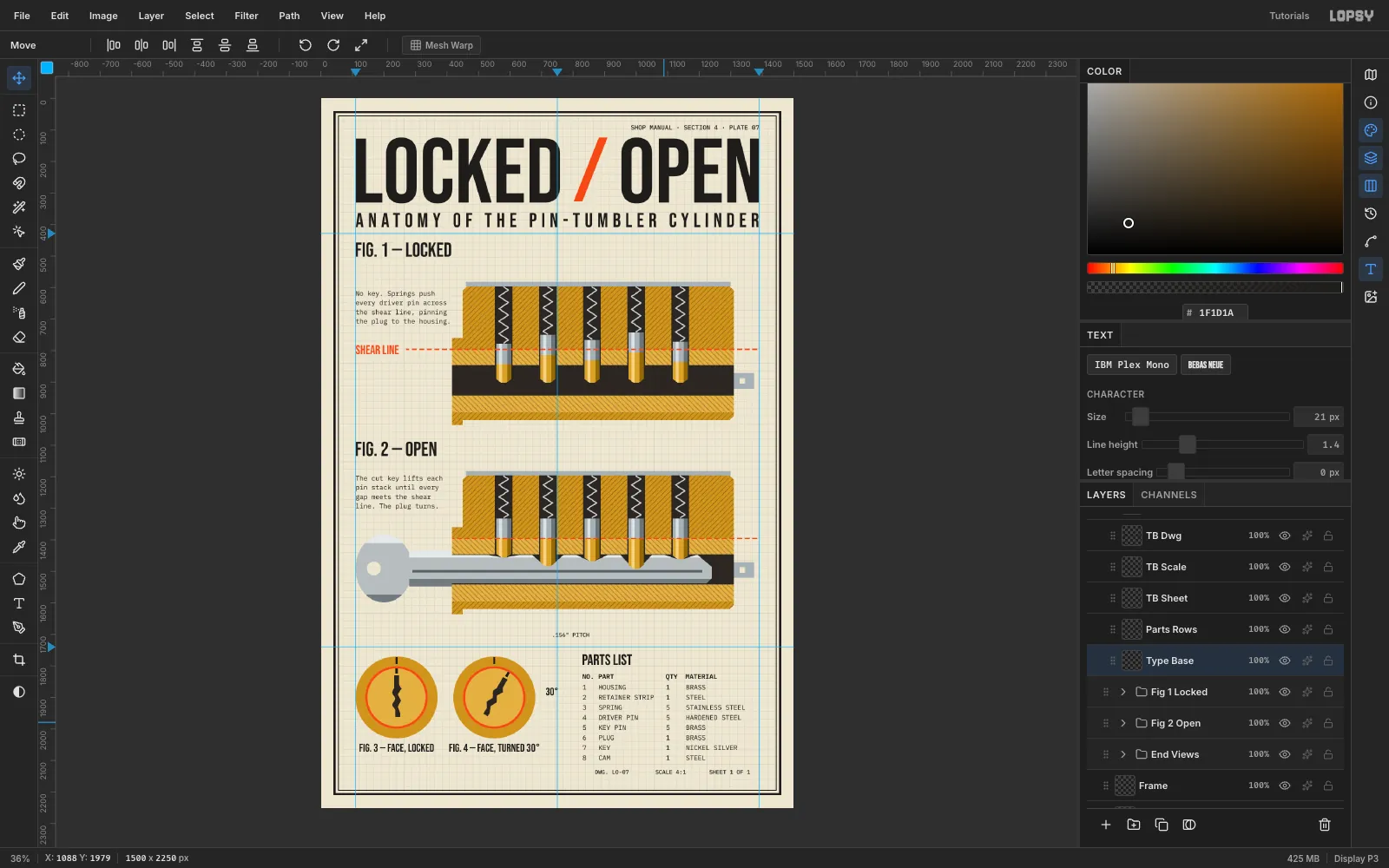This screenshot has height=868, width=1389.
Task: Select the rectangular marquee tool
Action: point(18,110)
